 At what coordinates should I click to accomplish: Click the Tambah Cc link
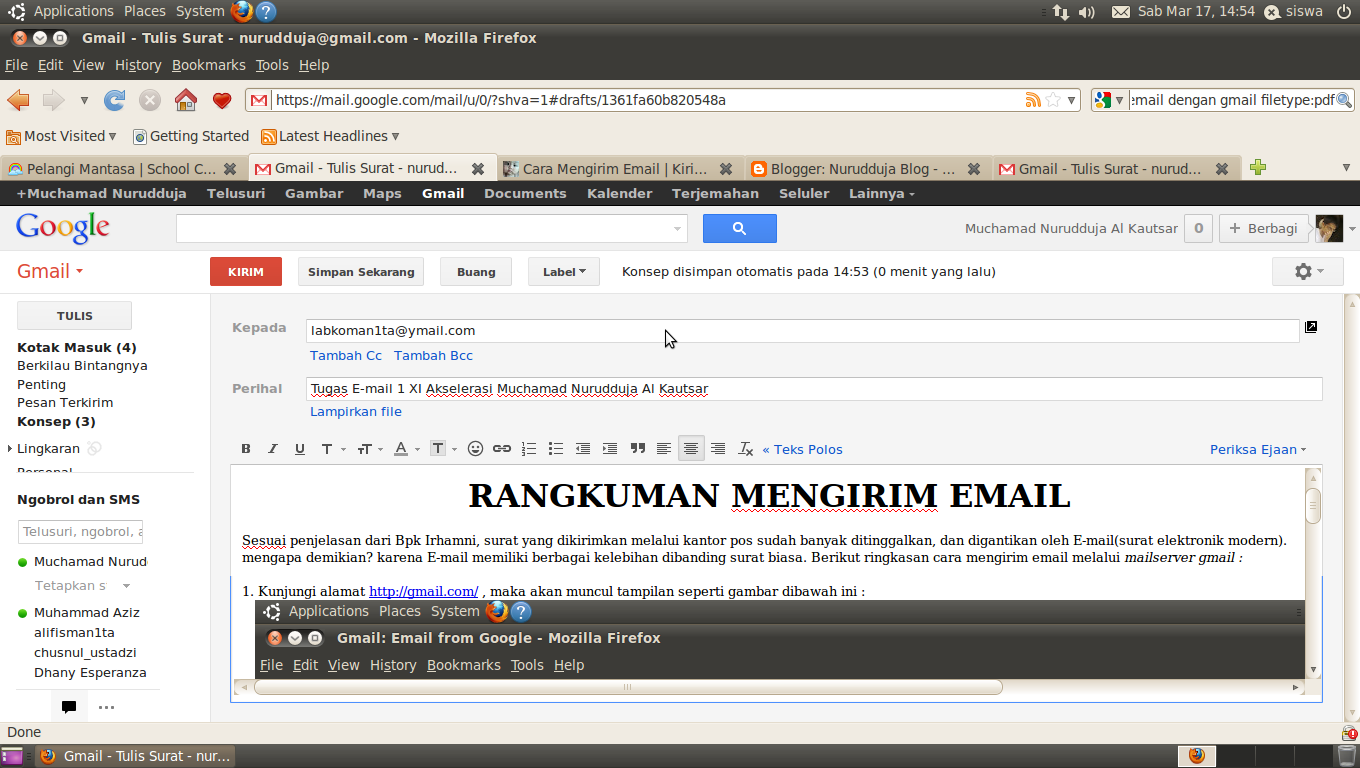pyautogui.click(x=346, y=356)
